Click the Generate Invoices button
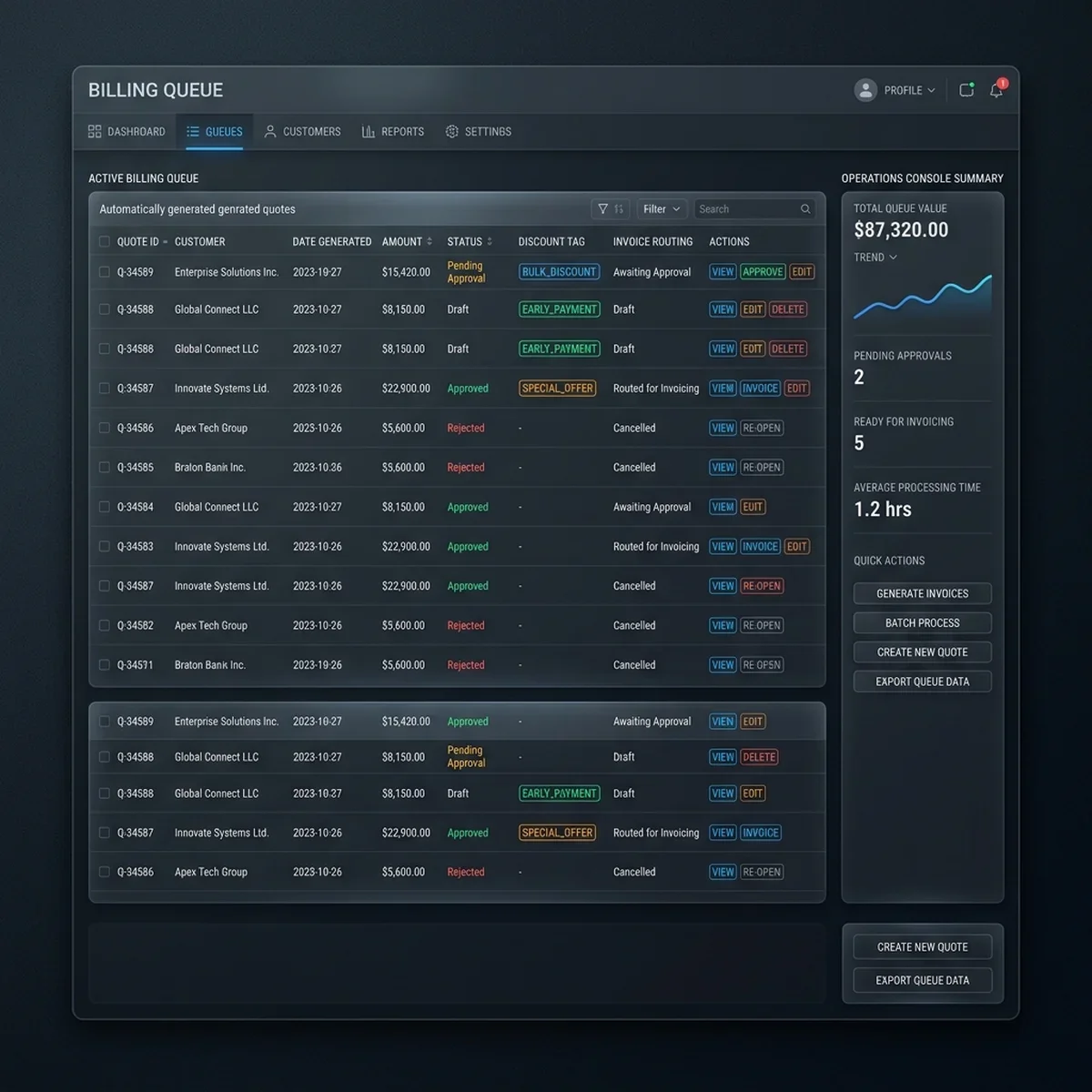 922,593
